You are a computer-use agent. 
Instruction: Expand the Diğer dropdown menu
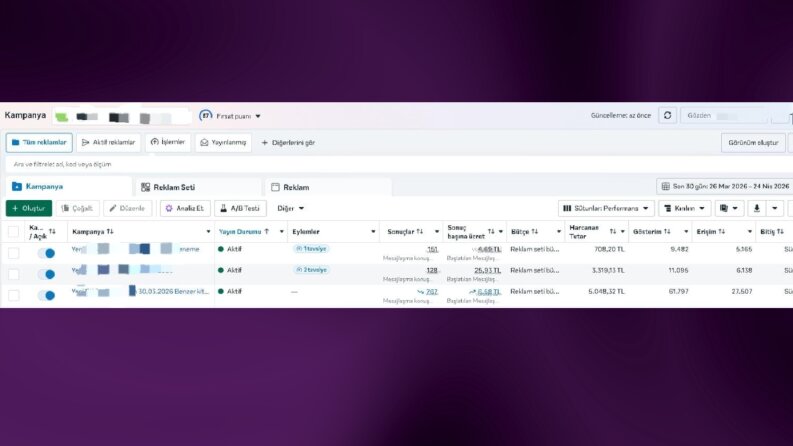point(290,208)
